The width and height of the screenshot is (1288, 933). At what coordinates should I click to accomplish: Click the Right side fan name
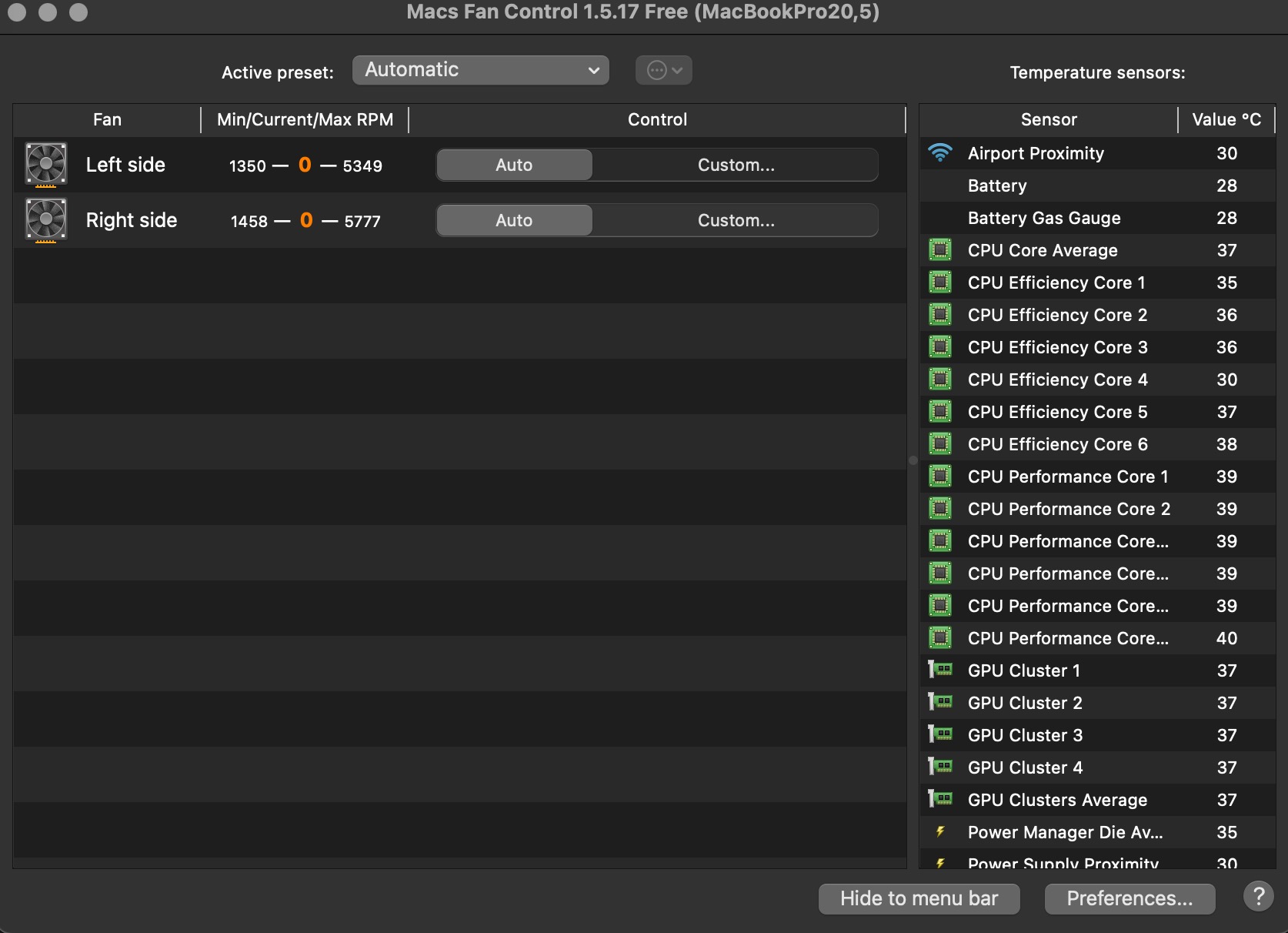pyautogui.click(x=132, y=220)
